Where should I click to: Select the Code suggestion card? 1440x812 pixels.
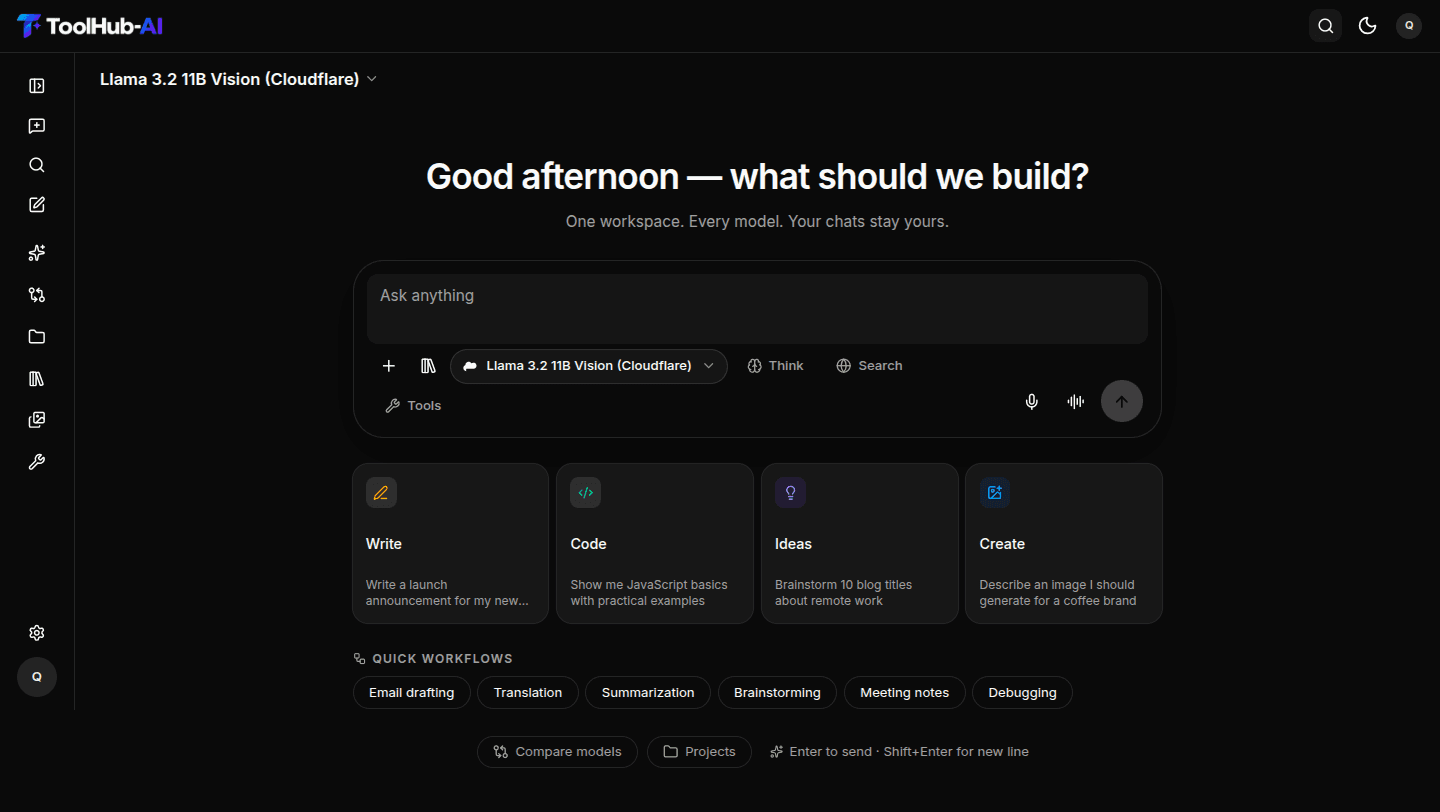655,543
